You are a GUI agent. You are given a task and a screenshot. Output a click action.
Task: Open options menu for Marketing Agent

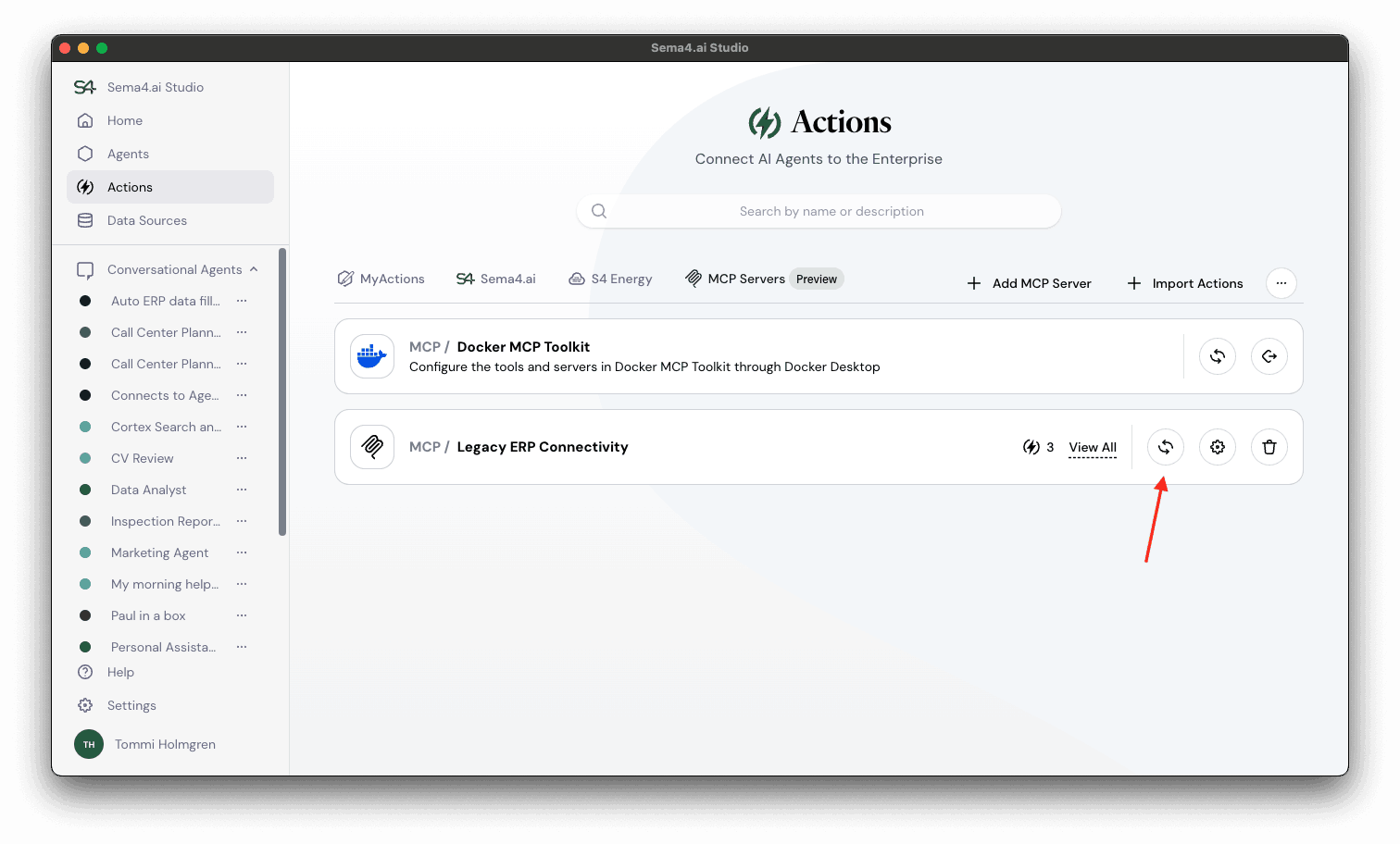(242, 552)
